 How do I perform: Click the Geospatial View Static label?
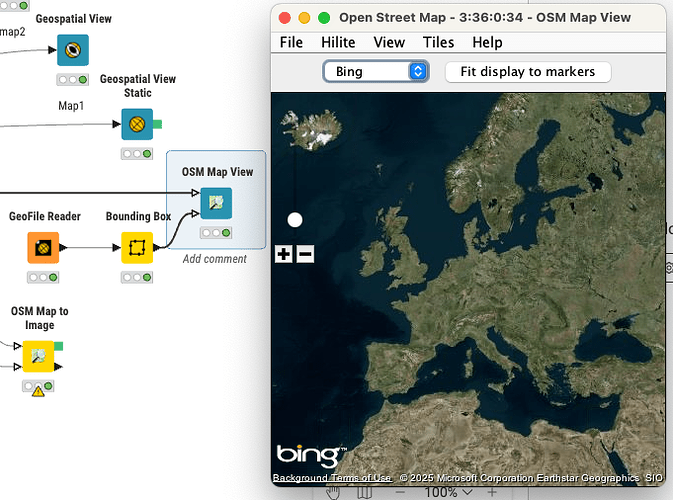[138, 86]
